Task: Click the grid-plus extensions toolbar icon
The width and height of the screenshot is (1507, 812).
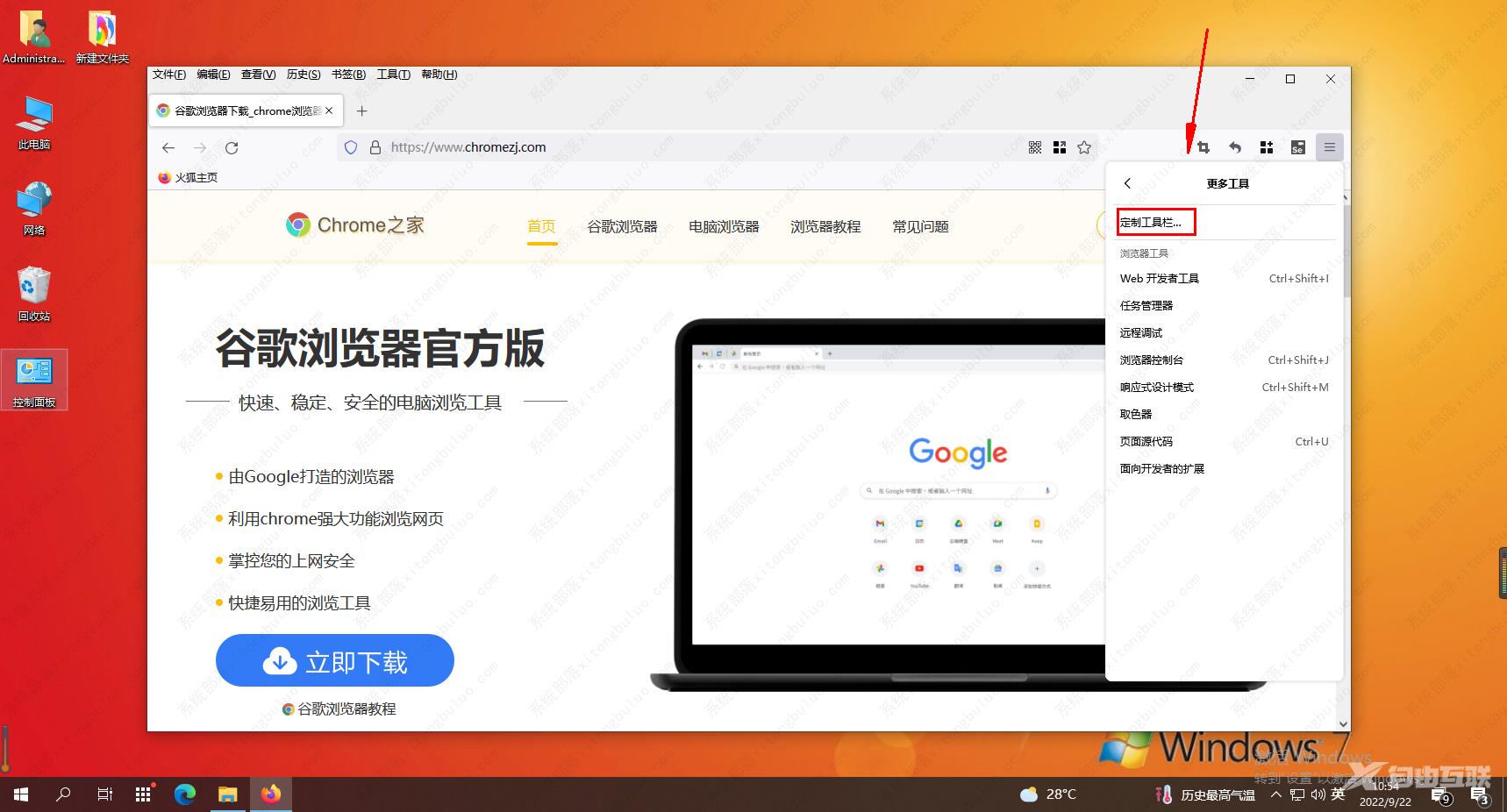Action: [x=1267, y=147]
